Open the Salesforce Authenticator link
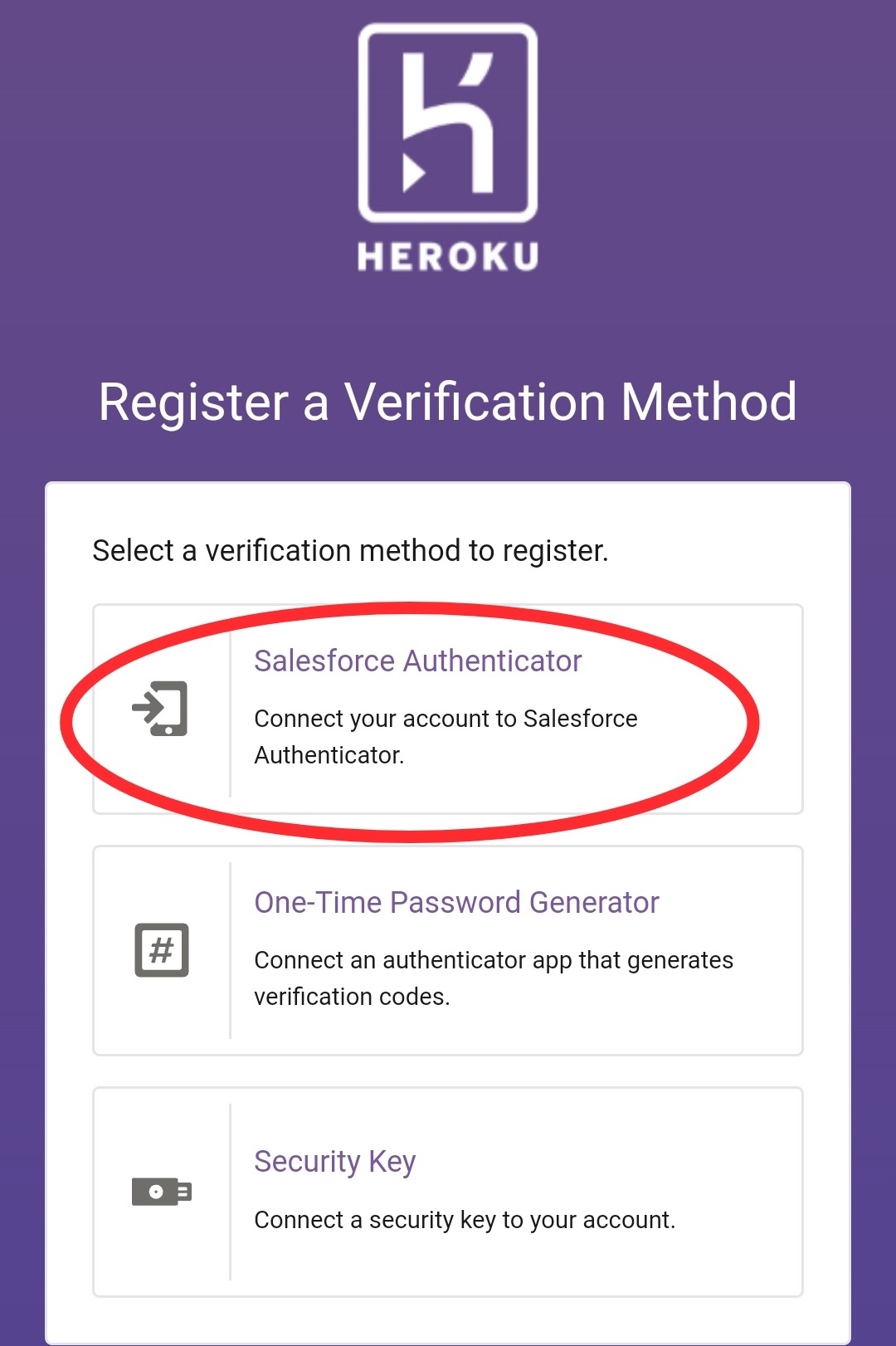The height and width of the screenshot is (1346, 896). point(418,661)
